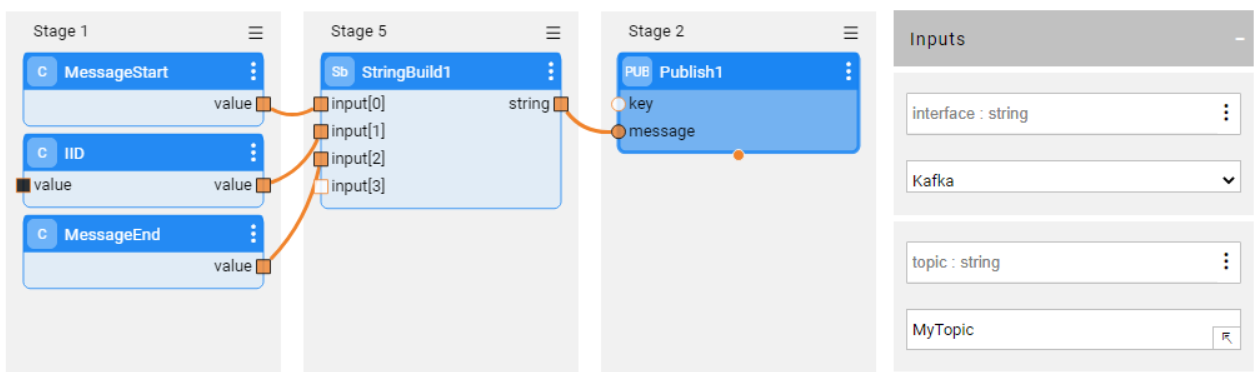Viewport: 1257px width, 372px height.
Task: Open topic : string options menu
Action: point(1225,262)
